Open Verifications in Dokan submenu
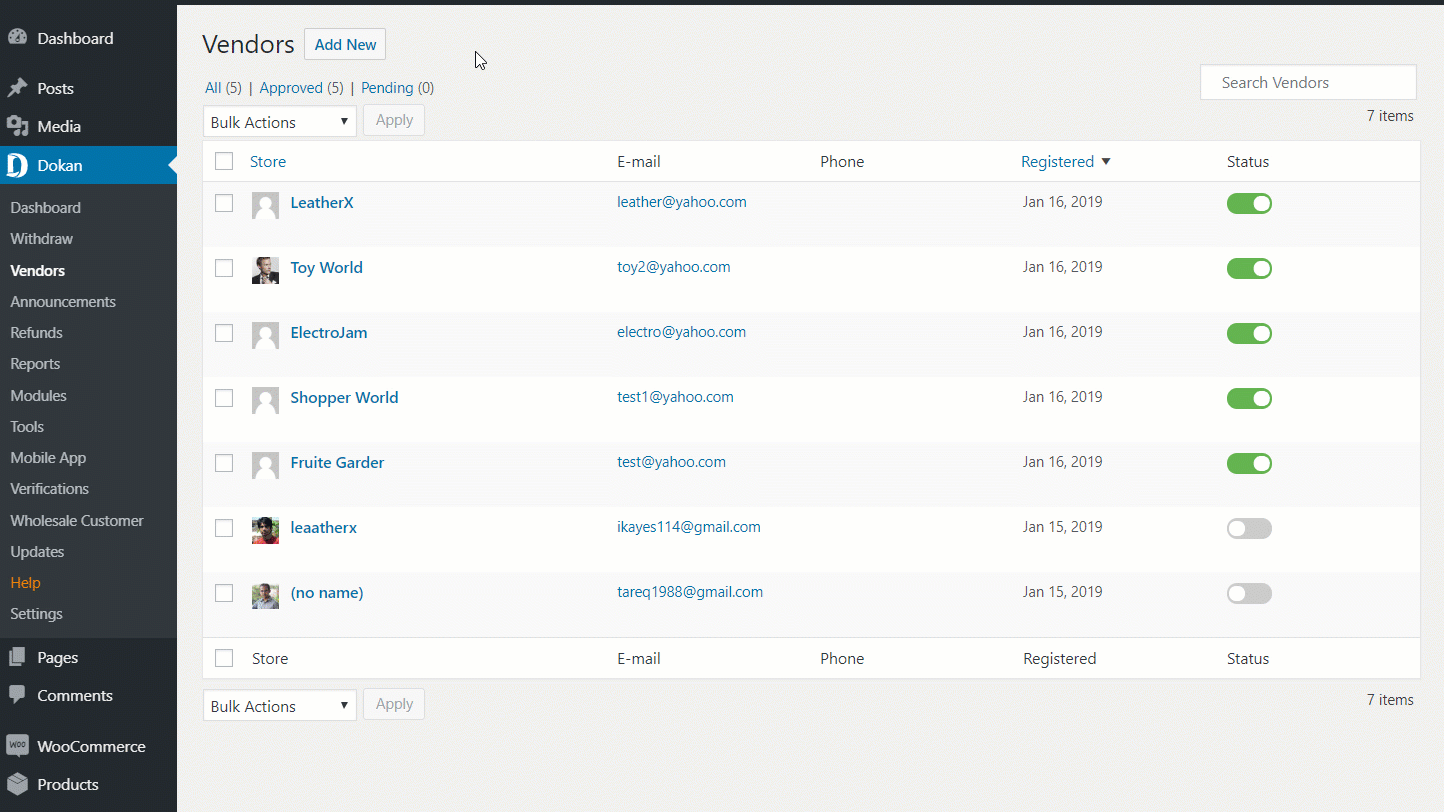 [50, 489]
